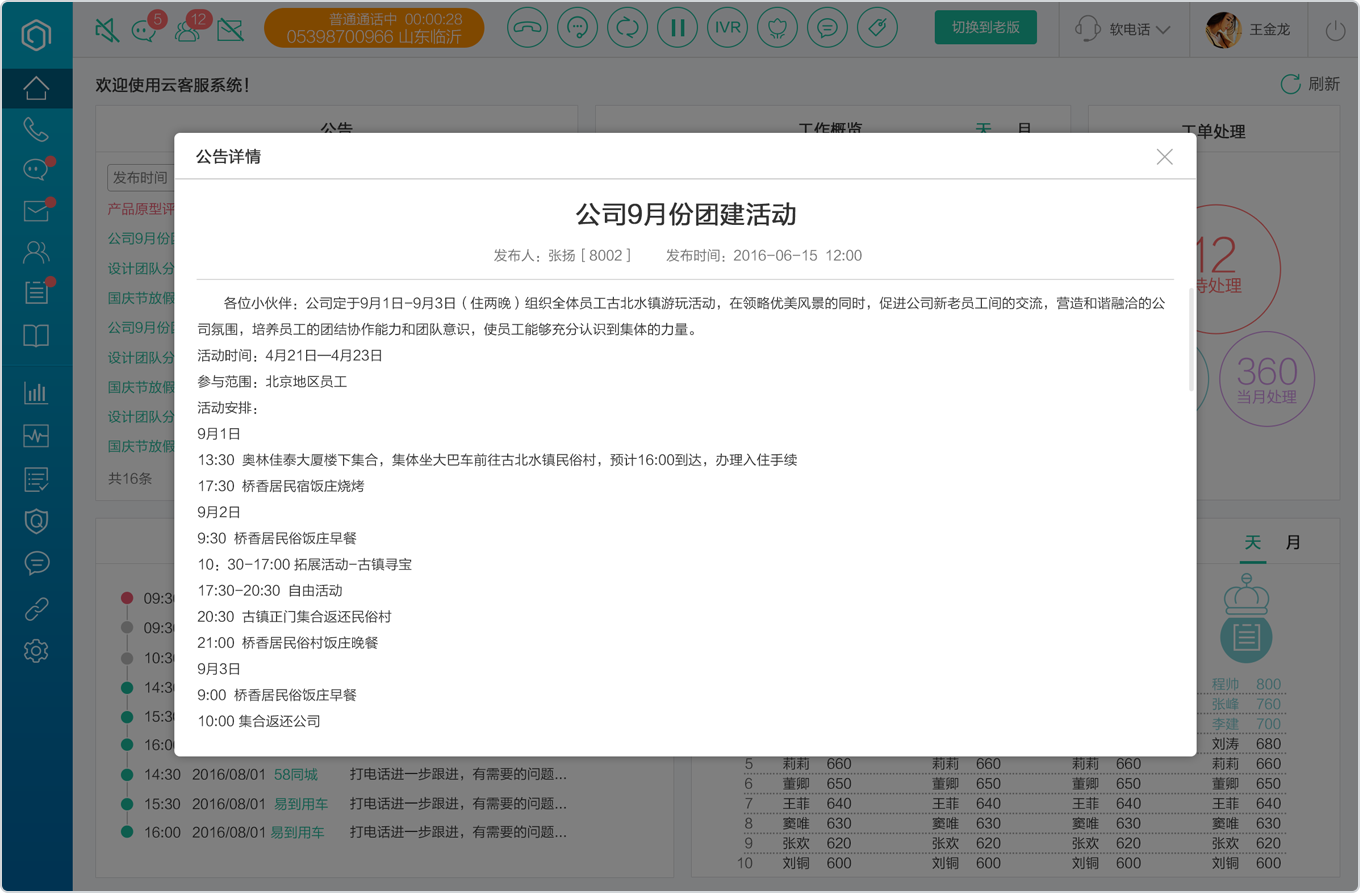1360x893 pixels.
Task: Click the 切换到老版 button
Action: (x=985, y=28)
